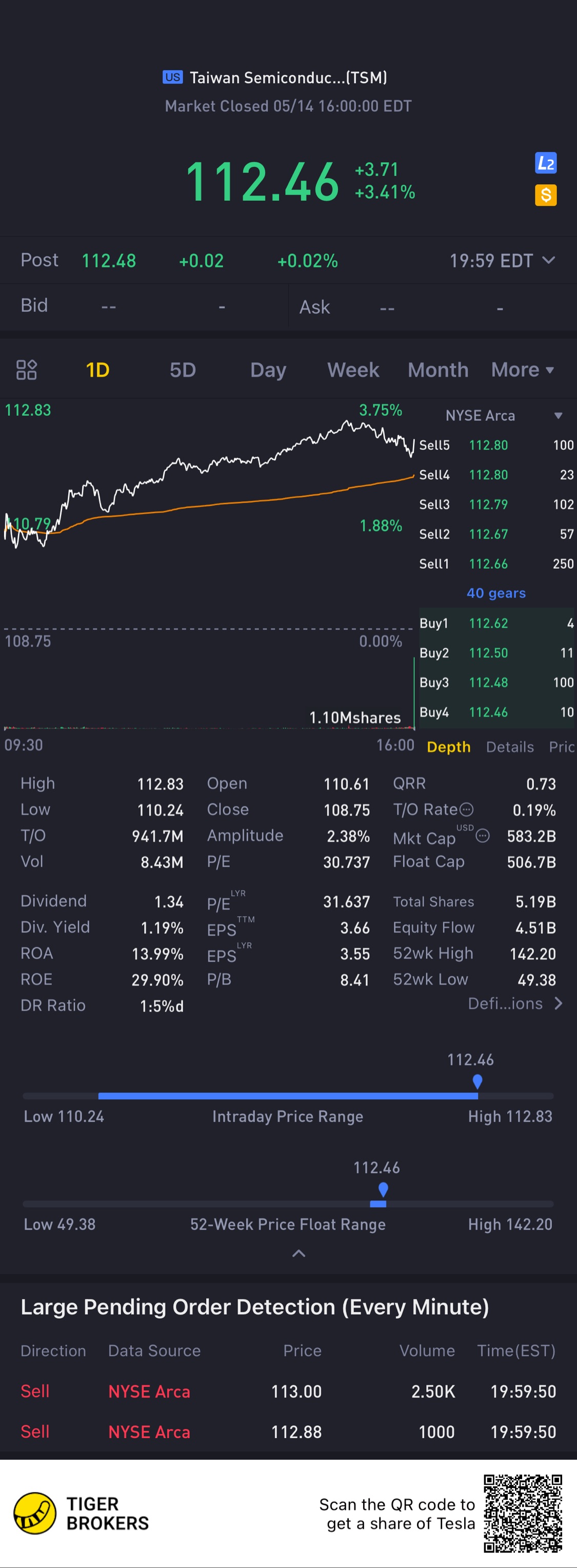Viewport: 577px width, 1568px height.
Task: Tap the Vol value 8.43M
Action: pyautogui.click(x=162, y=862)
